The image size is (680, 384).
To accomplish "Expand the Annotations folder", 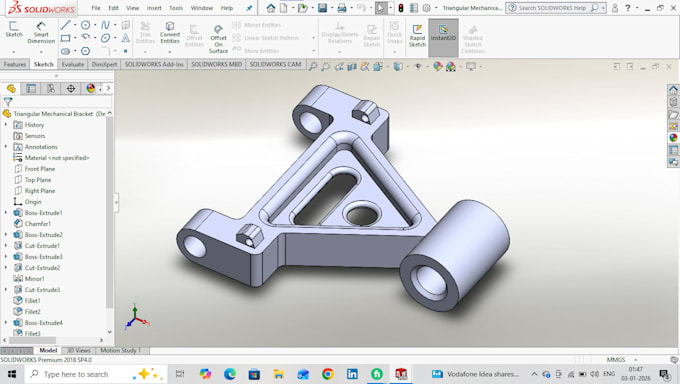I will click(6, 147).
